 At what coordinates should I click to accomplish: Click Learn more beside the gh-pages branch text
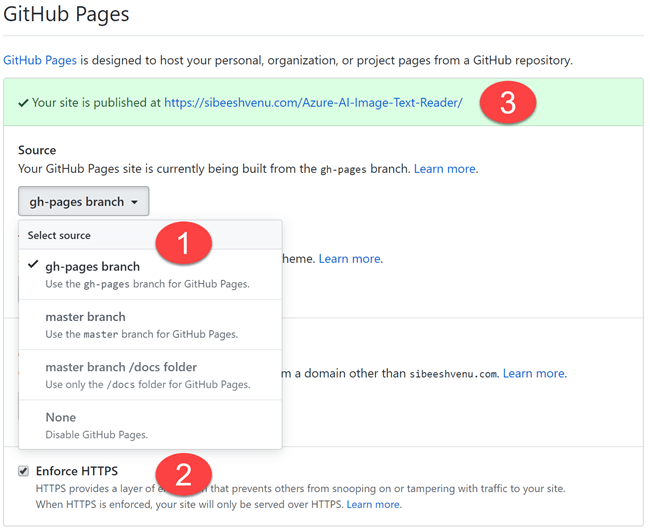pyautogui.click(x=444, y=169)
